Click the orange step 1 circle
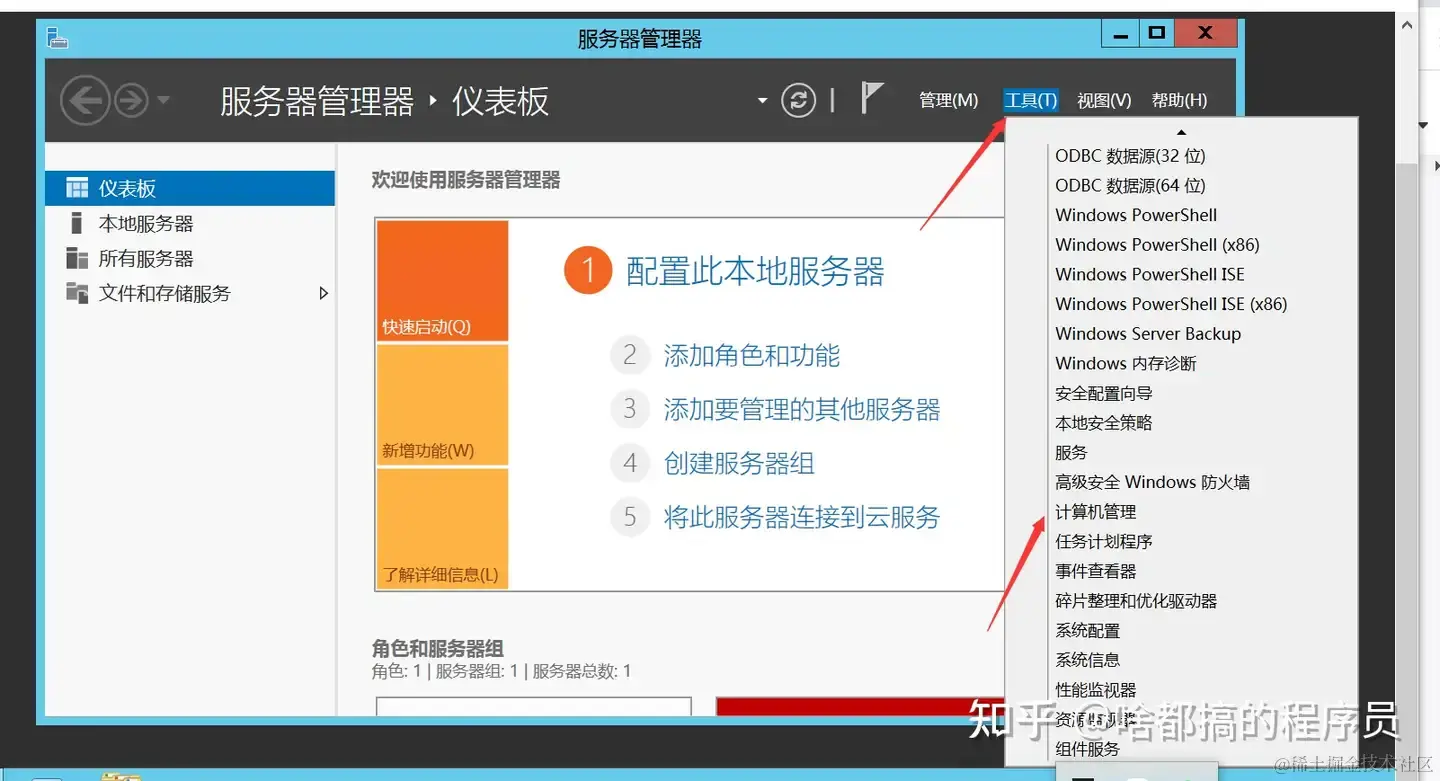Screen dimensions: 1440x781 pyautogui.click(x=588, y=271)
